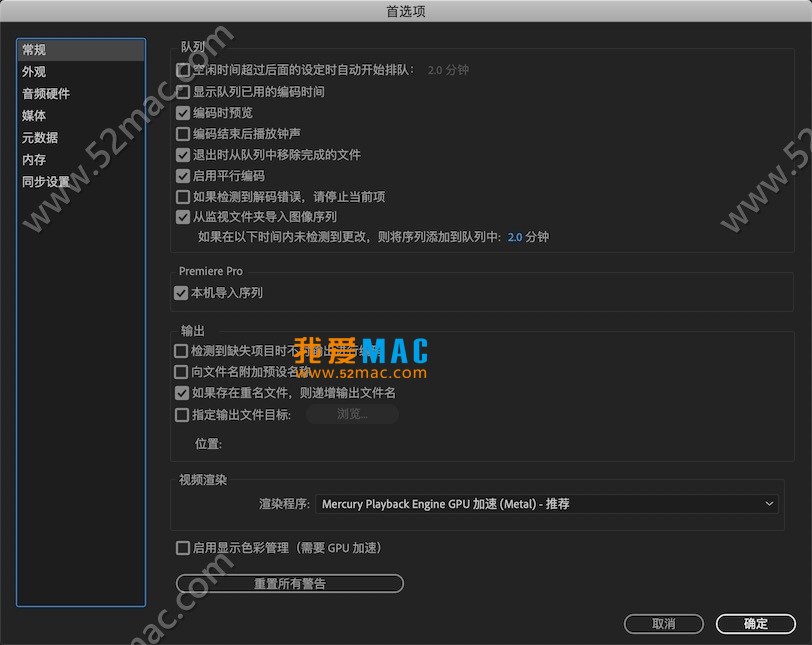
Task: Check 检测到缺失项目时 output option
Action: coord(181,351)
